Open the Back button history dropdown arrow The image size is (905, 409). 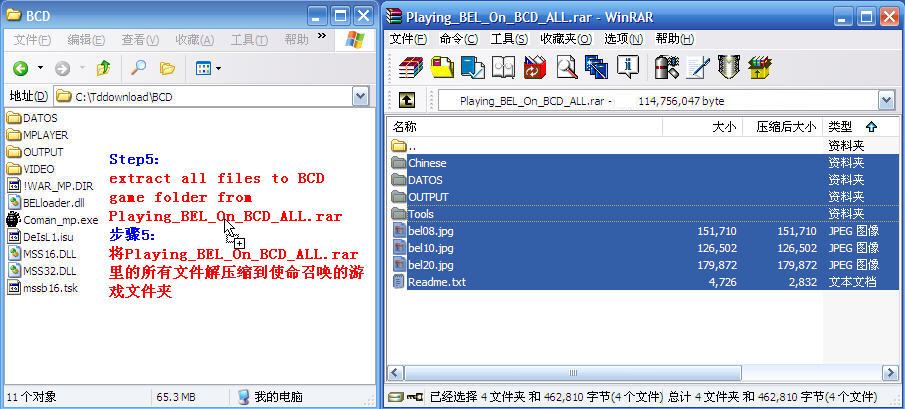coord(40,69)
